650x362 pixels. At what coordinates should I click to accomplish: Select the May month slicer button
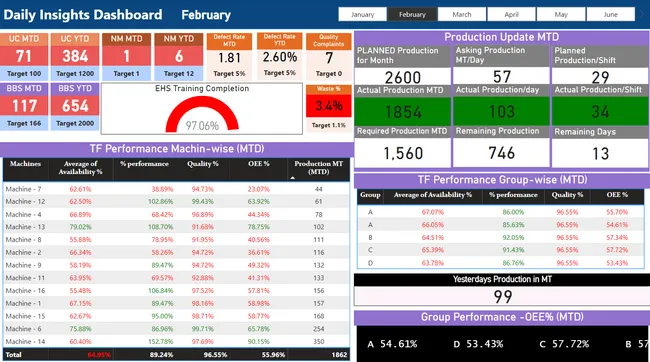click(561, 14)
